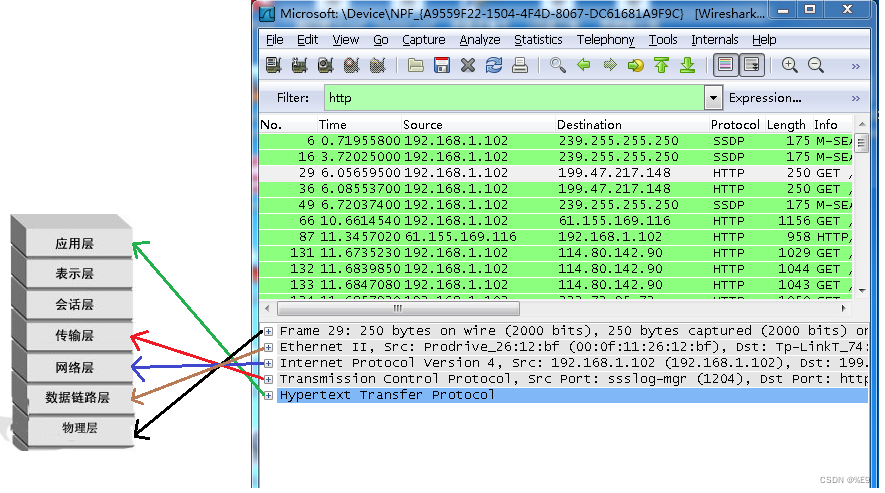Print packets with the printer icon
Image resolution: width=885 pixels, height=493 pixels.
tap(520, 66)
